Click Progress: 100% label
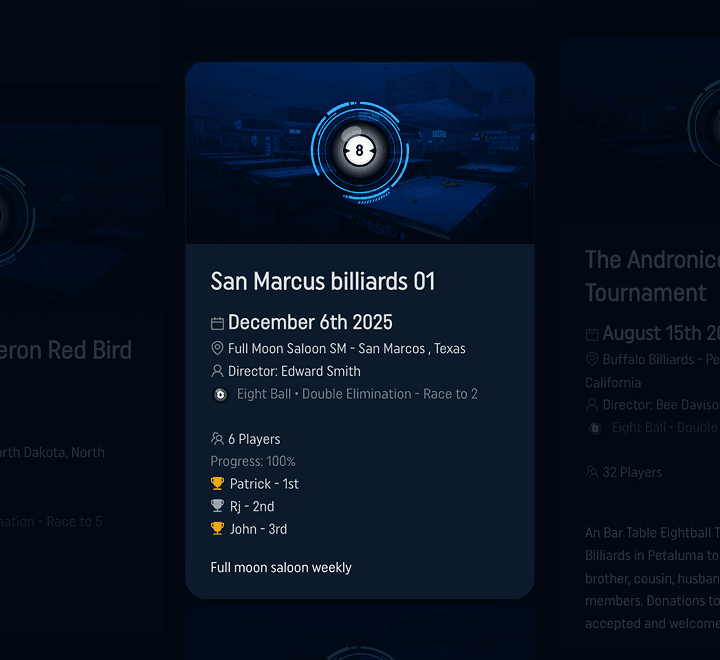The width and height of the screenshot is (720, 660). [x=253, y=461]
